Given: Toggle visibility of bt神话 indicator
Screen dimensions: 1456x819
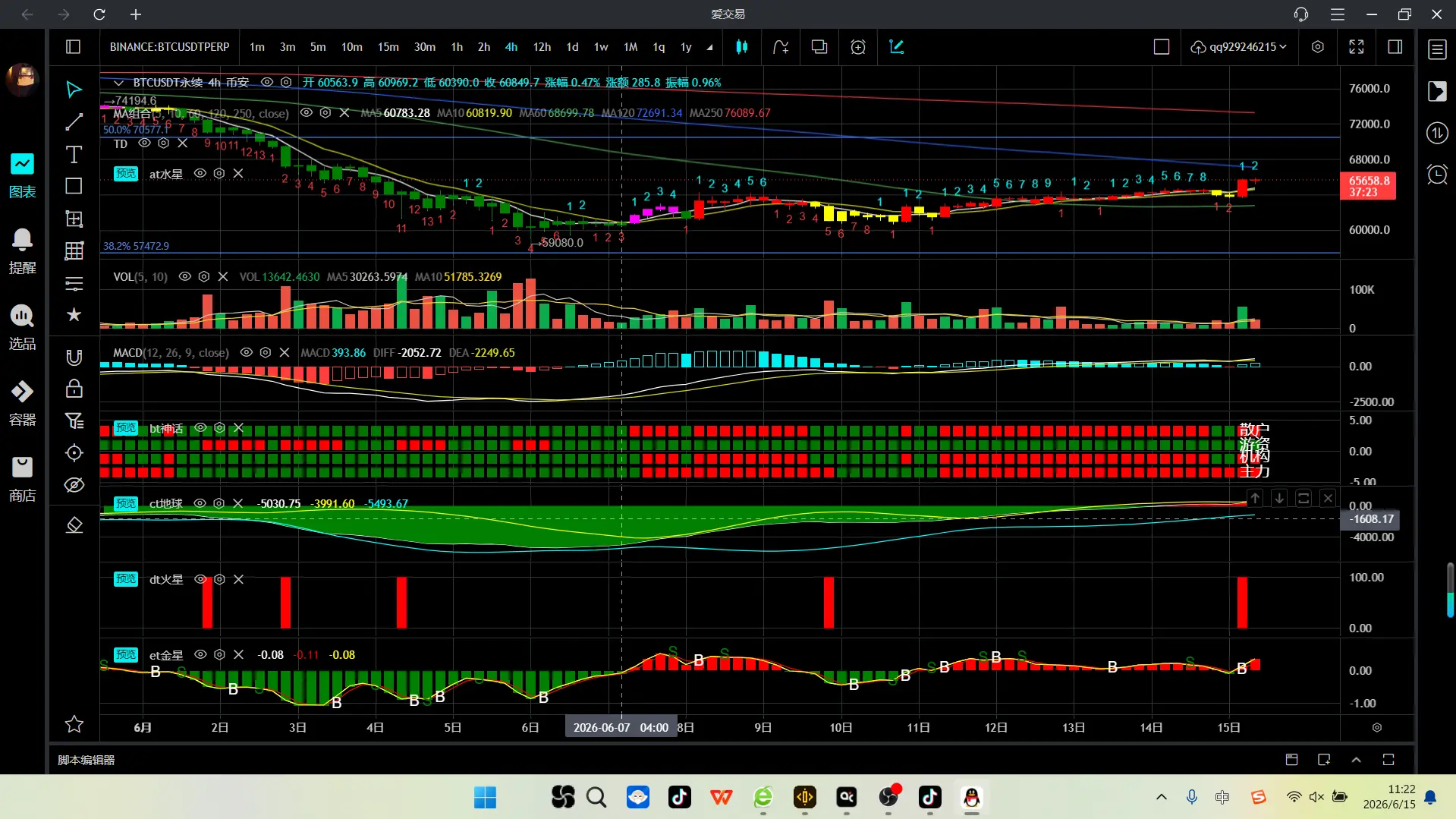Looking at the screenshot, I should coord(200,427).
